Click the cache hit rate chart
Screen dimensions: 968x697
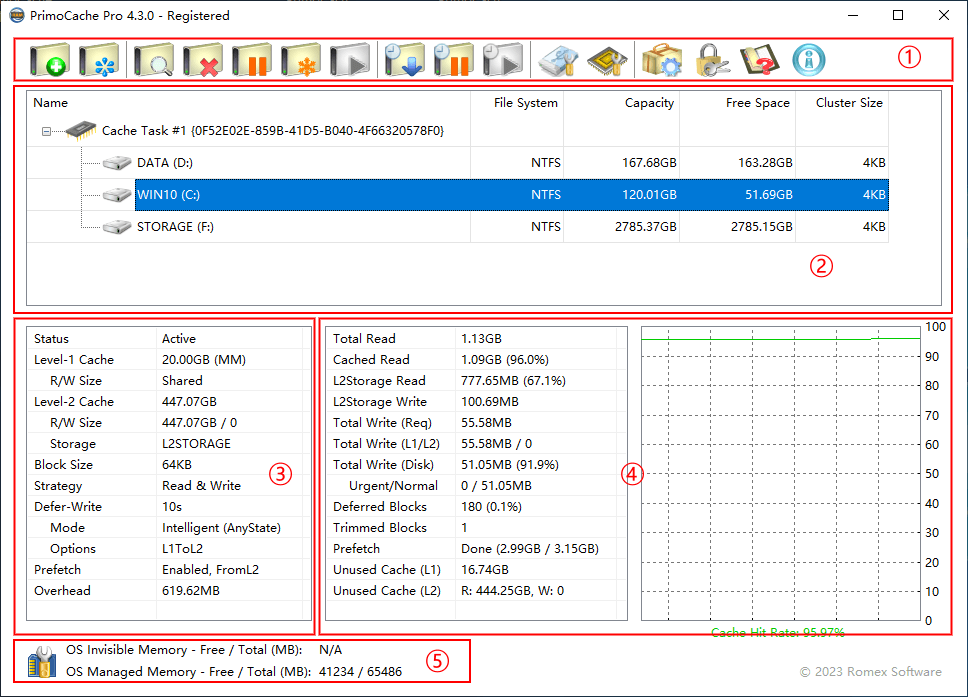pyautogui.click(x=781, y=474)
